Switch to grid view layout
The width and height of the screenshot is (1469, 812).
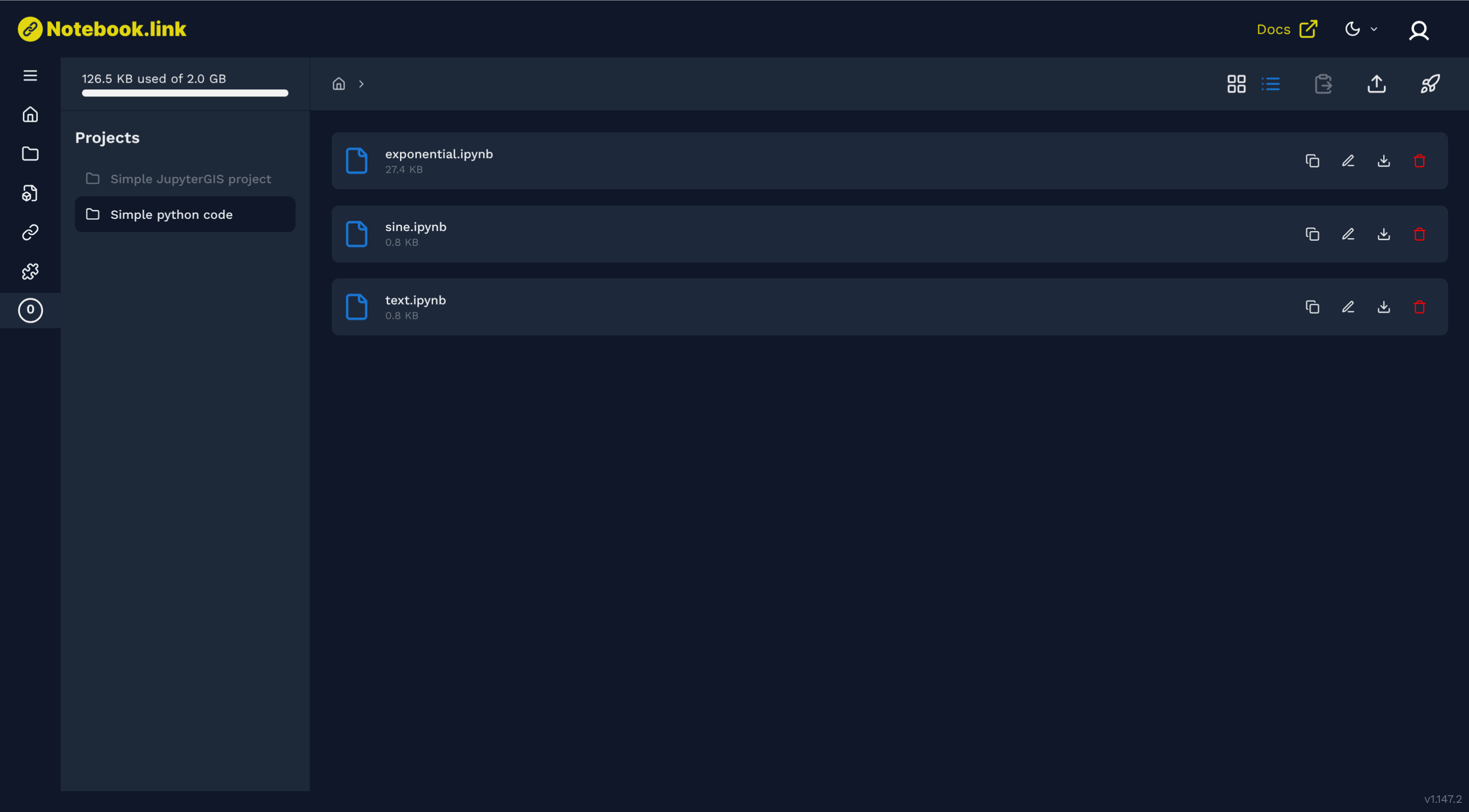coord(1236,84)
